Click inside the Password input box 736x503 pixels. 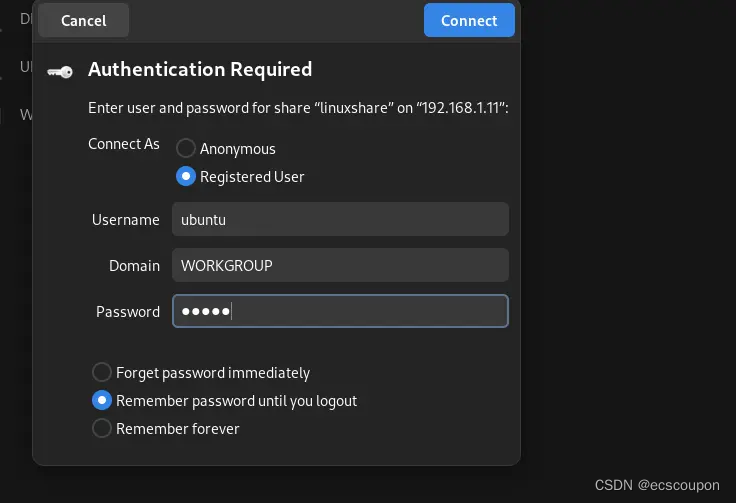point(340,311)
